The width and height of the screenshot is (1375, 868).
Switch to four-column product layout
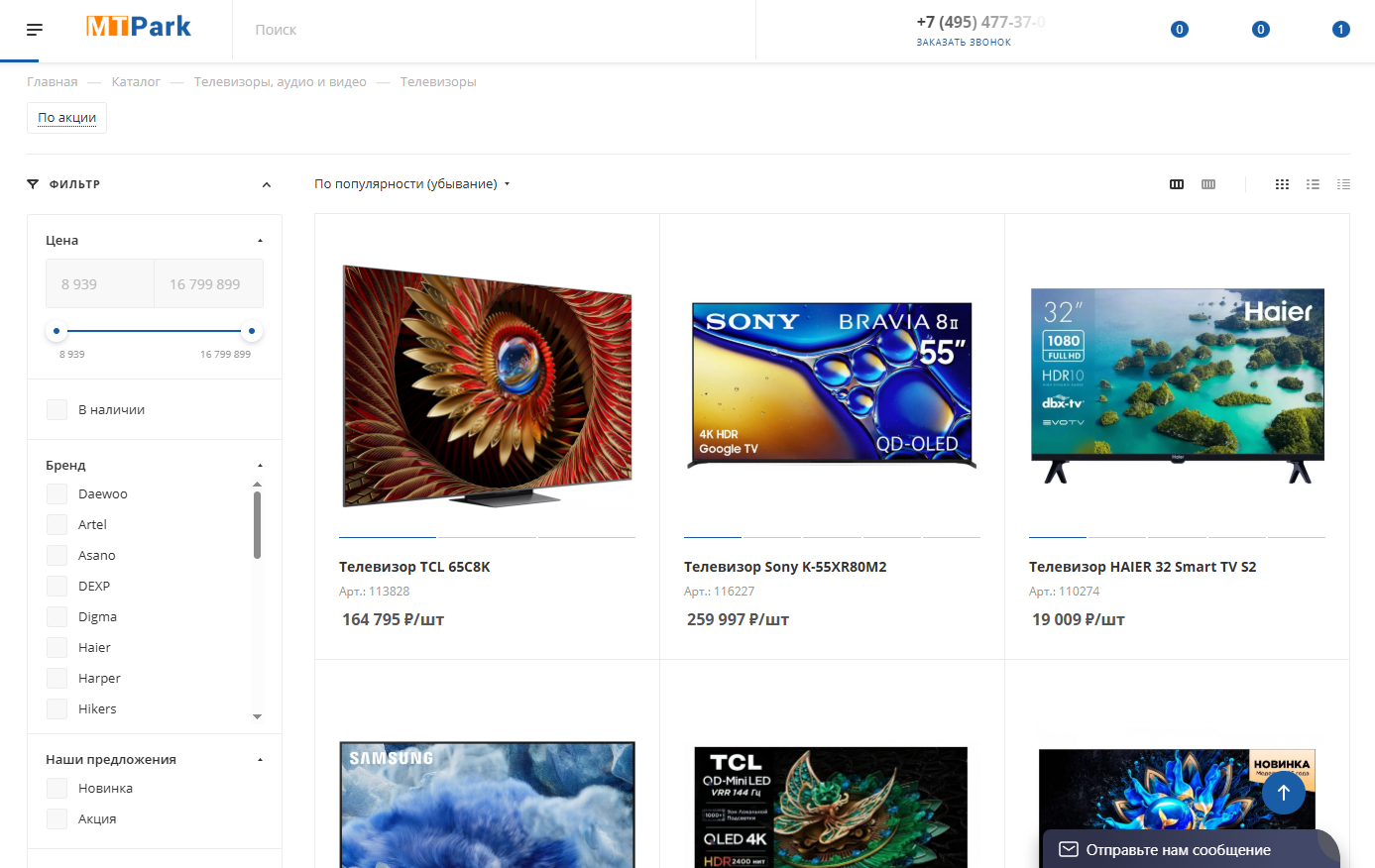(1208, 184)
